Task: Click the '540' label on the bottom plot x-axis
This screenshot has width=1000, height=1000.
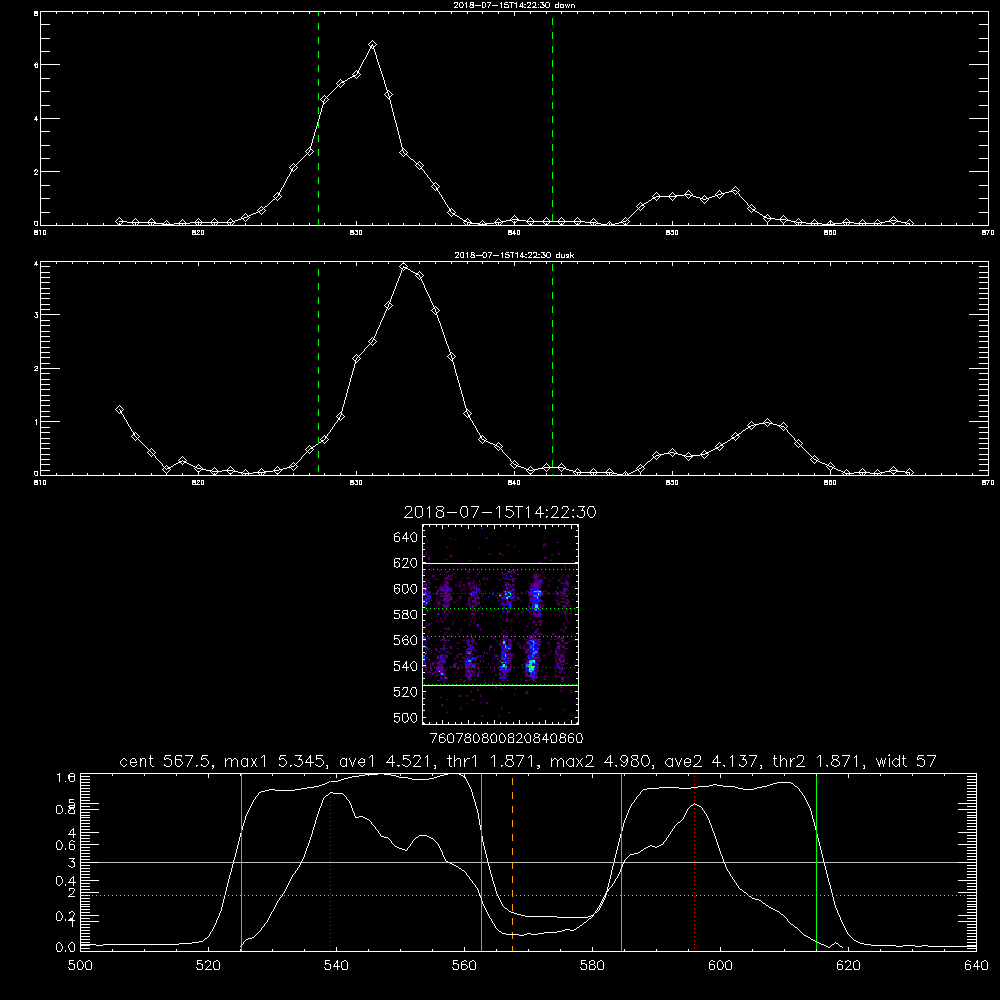Action: [336, 966]
